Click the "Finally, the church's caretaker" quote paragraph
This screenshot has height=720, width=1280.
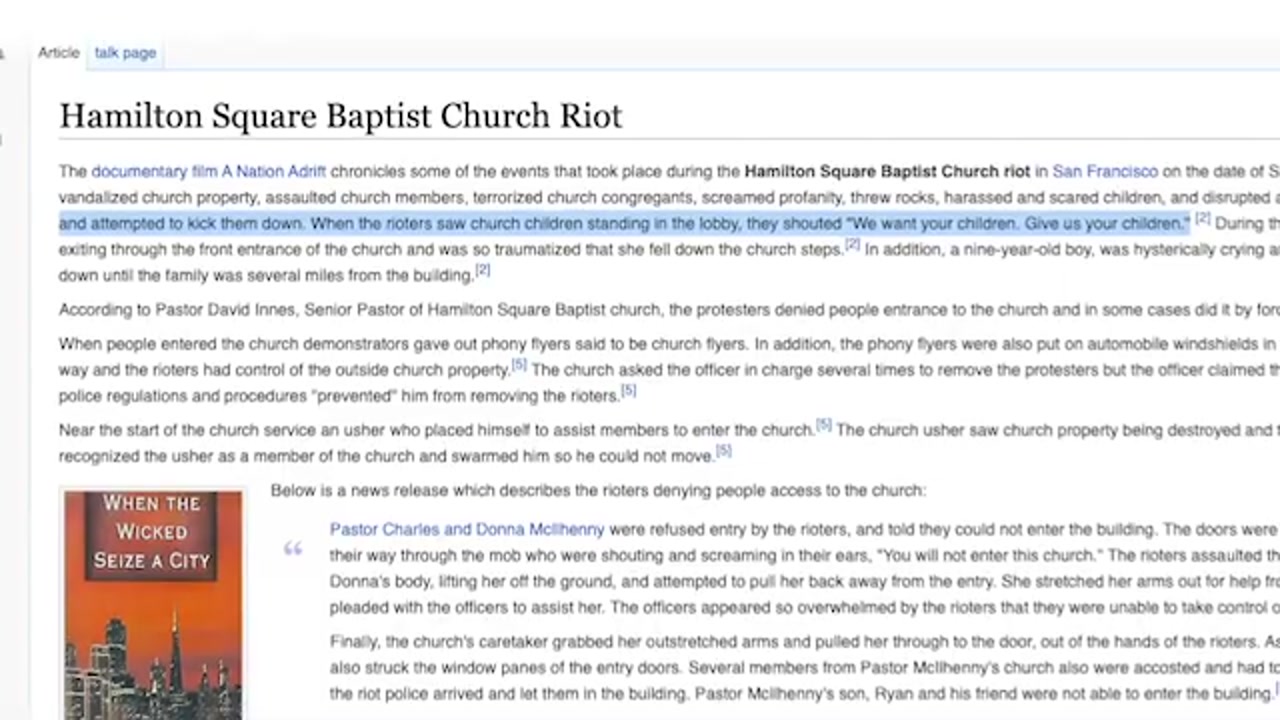pyautogui.click(x=700, y=642)
